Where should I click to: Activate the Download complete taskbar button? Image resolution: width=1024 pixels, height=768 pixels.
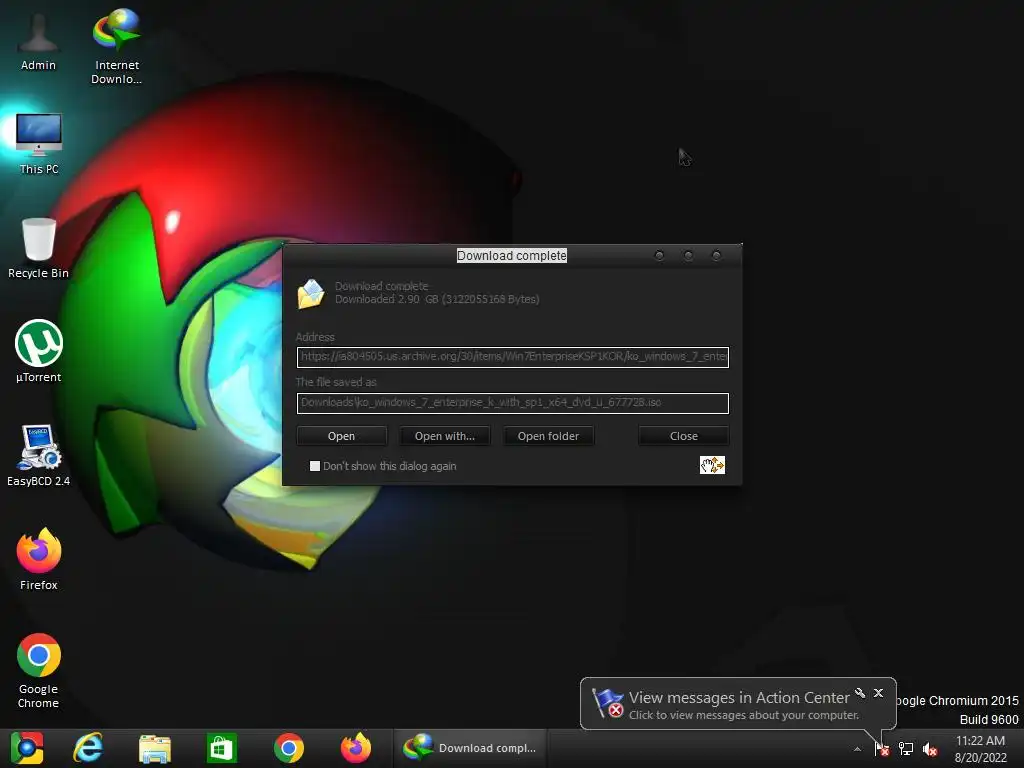click(x=470, y=748)
